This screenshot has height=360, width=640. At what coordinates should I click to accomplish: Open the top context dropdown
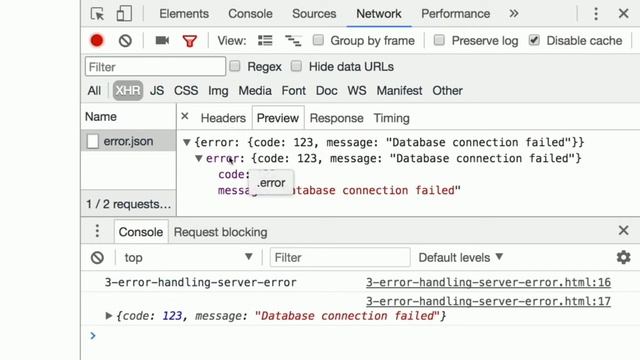click(x=188, y=258)
